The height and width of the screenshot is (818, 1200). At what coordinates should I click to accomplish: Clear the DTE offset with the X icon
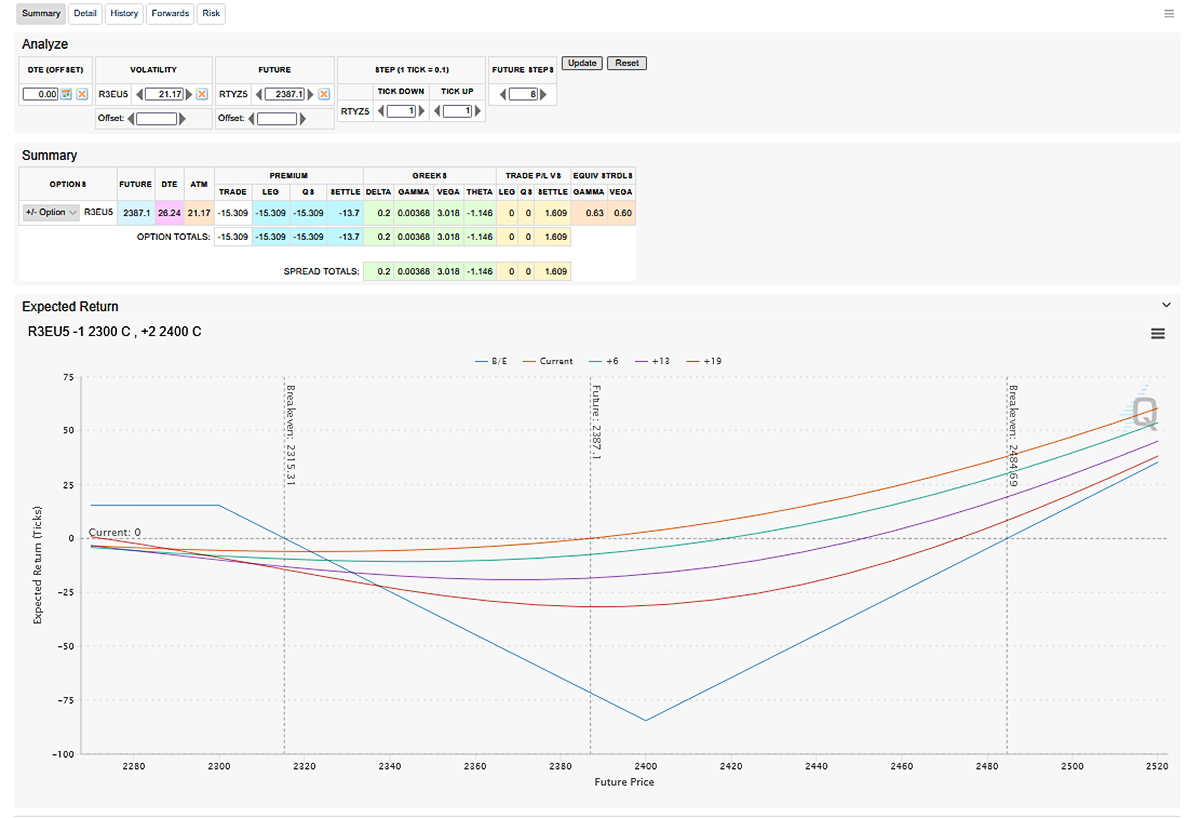point(82,94)
